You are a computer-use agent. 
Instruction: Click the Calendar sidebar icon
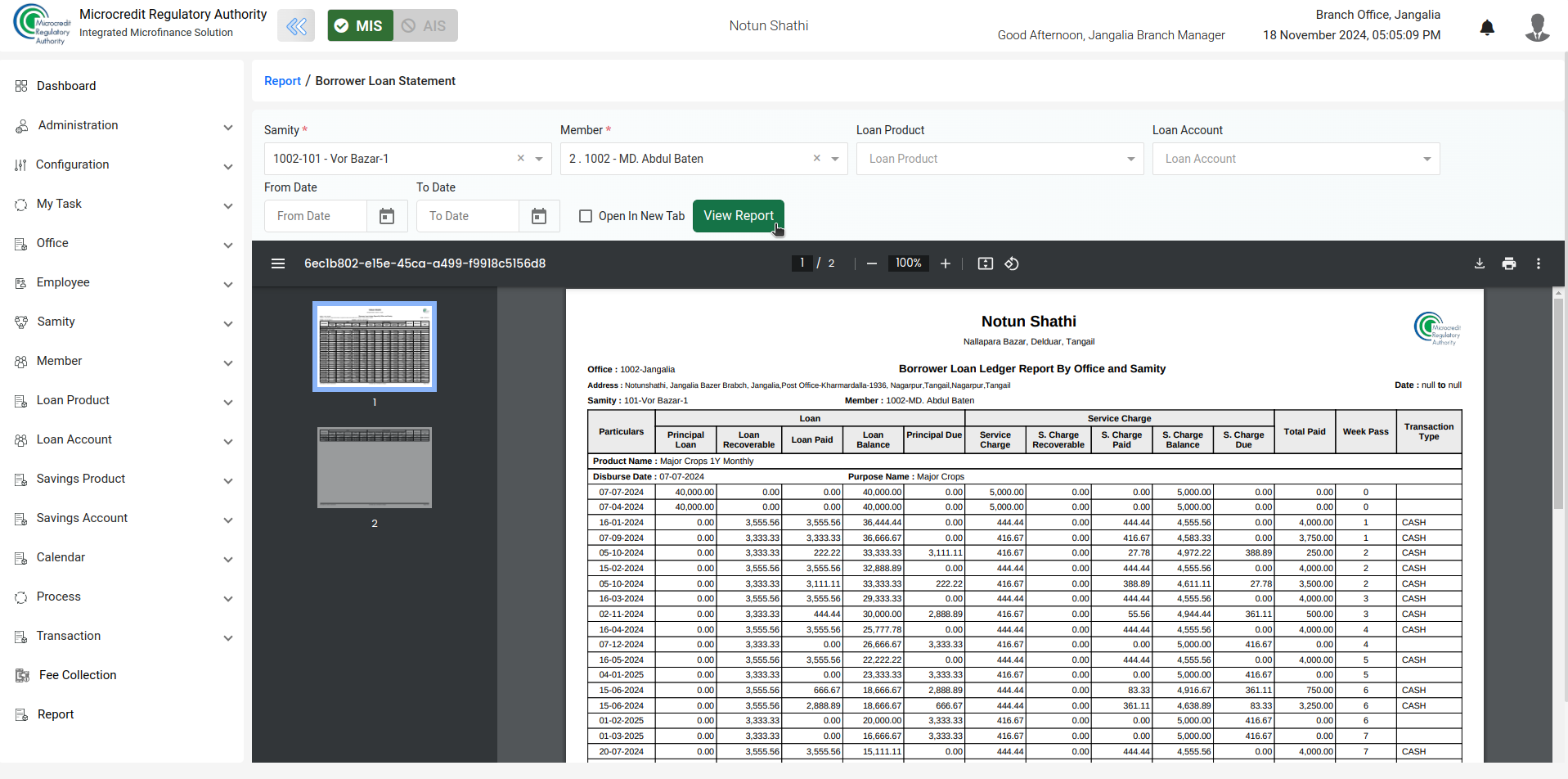coord(21,558)
